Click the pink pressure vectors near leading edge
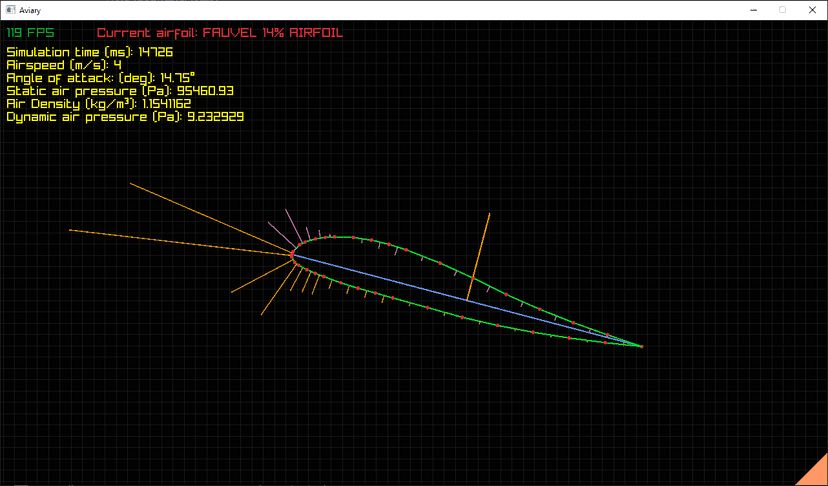Screen dimensions: 828x486 [292, 225]
